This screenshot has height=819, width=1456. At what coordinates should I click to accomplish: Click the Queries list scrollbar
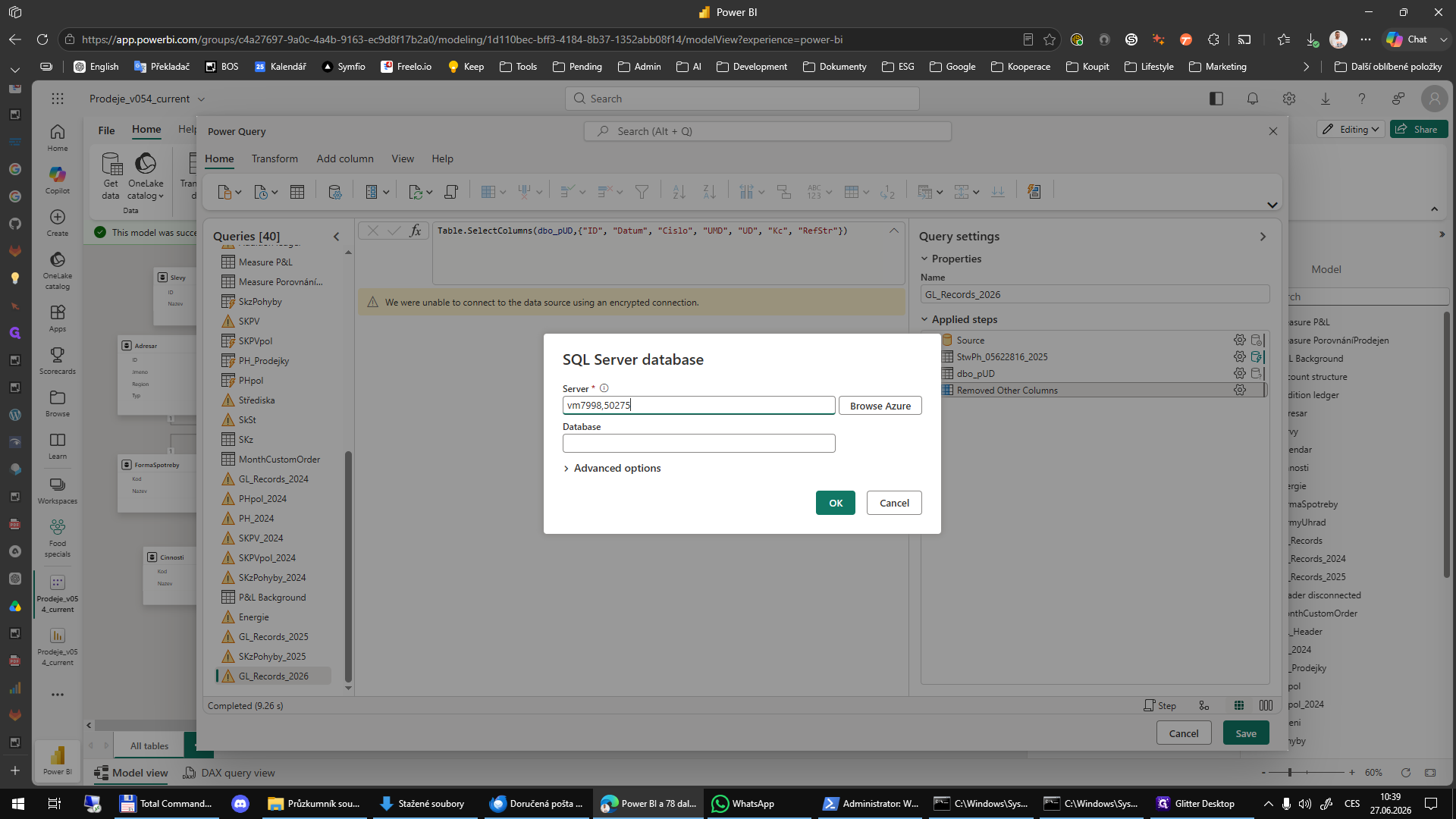348,567
